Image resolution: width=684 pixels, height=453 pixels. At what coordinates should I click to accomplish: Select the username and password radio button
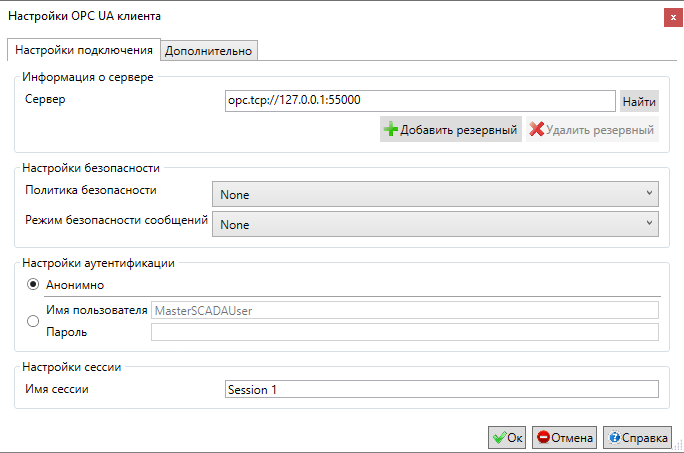pyautogui.click(x=33, y=321)
